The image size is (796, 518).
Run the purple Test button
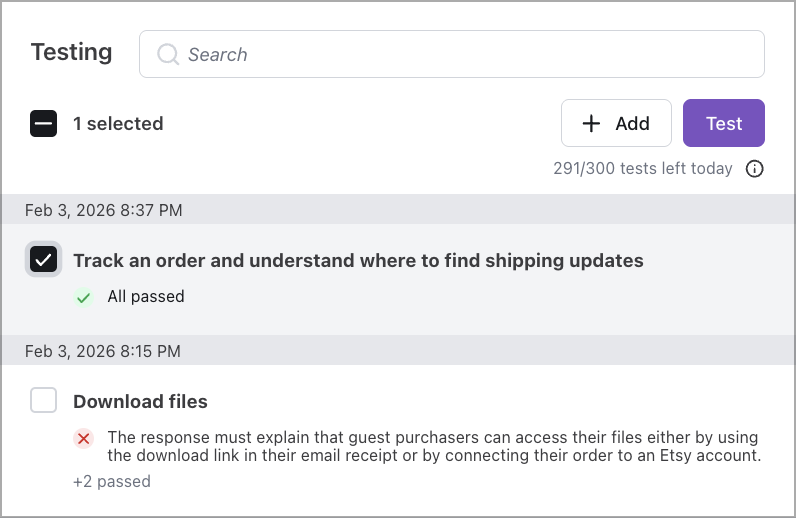[723, 123]
